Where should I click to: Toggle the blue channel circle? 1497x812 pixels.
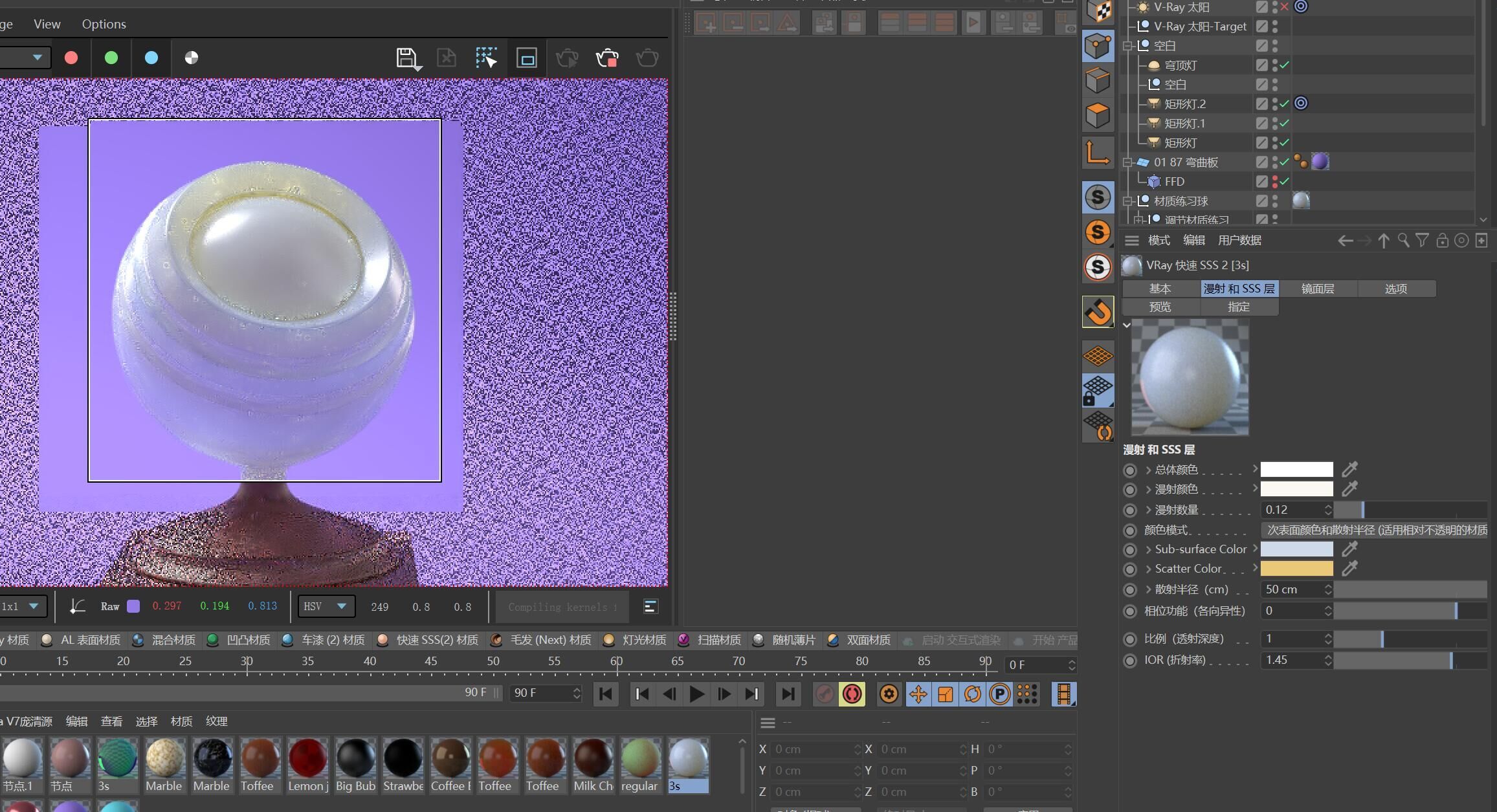(151, 58)
